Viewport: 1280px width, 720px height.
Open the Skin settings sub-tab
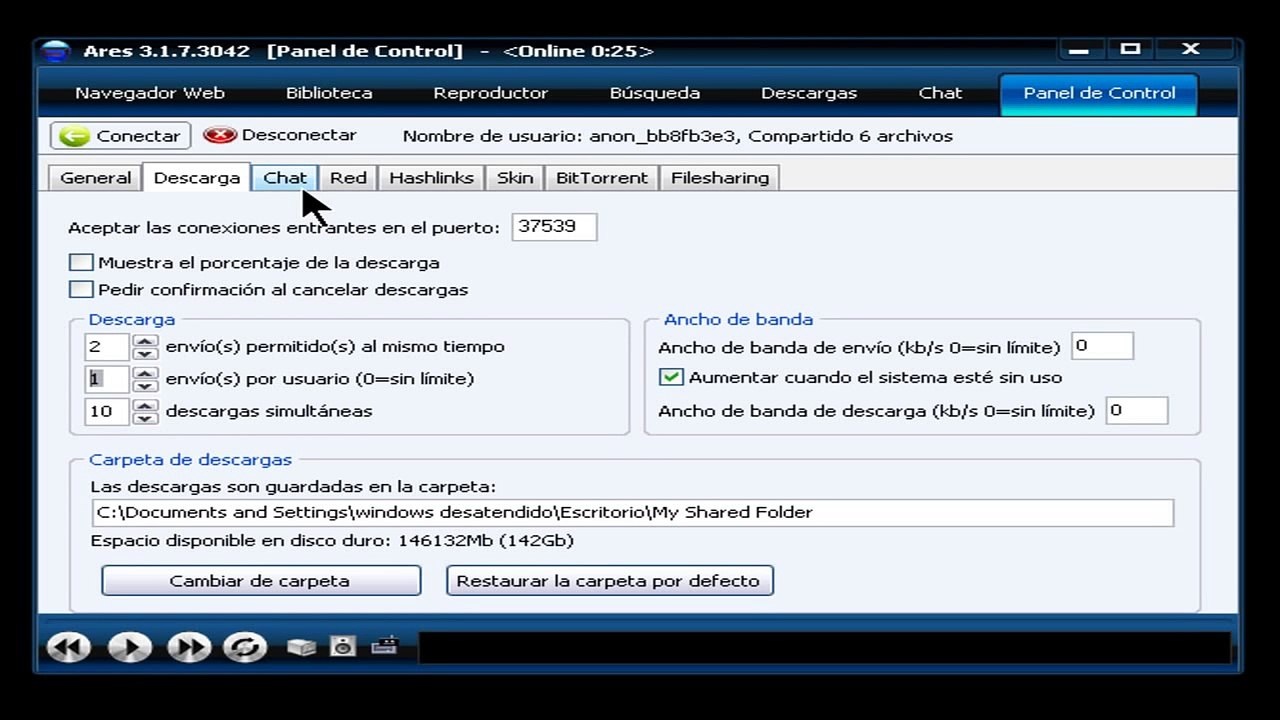pyautogui.click(x=515, y=178)
